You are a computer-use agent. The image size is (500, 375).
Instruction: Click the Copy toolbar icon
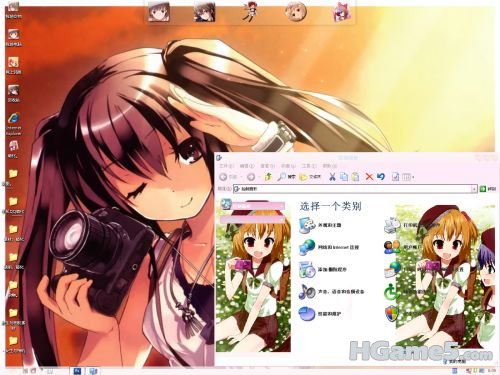pyautogui.click(x=344, y=177)
